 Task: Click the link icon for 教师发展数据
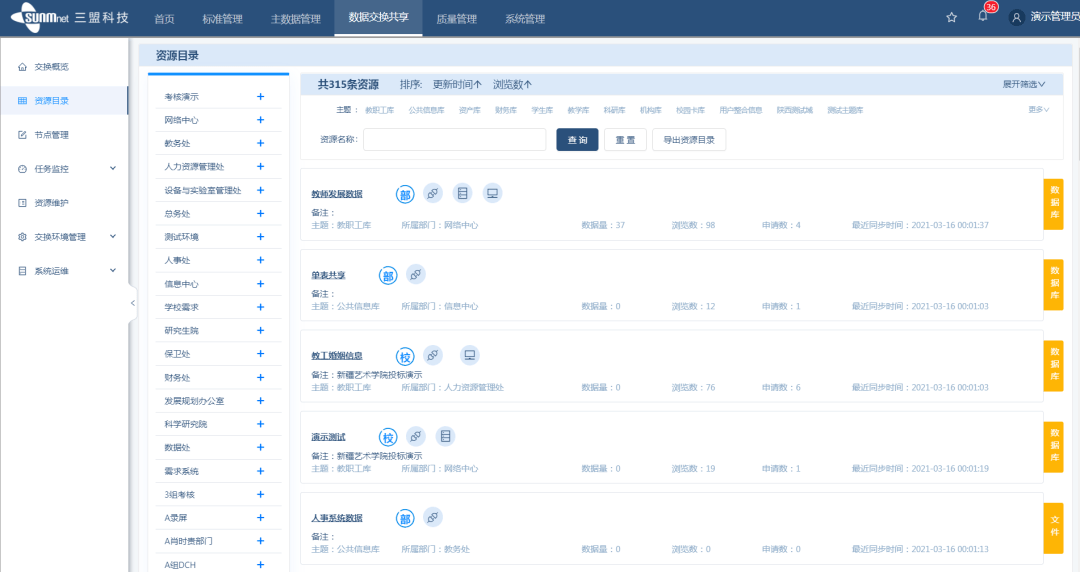[x=432, y=193]
